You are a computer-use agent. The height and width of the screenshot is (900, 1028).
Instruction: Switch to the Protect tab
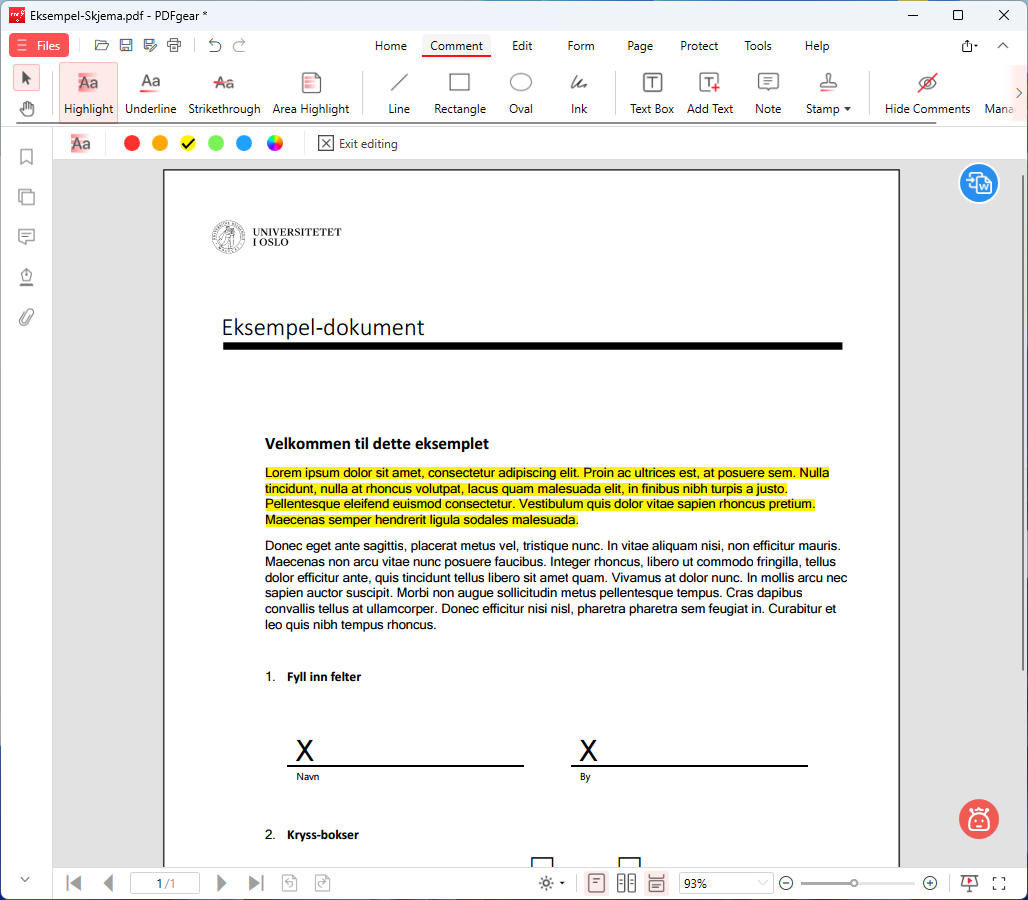tap(699, 46)
